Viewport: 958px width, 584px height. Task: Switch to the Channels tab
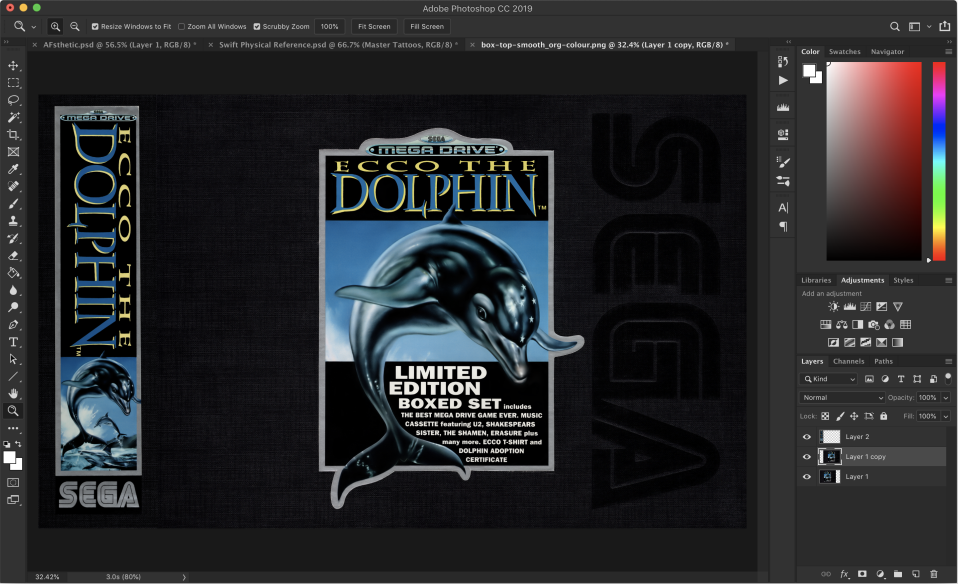pos(848,361)
